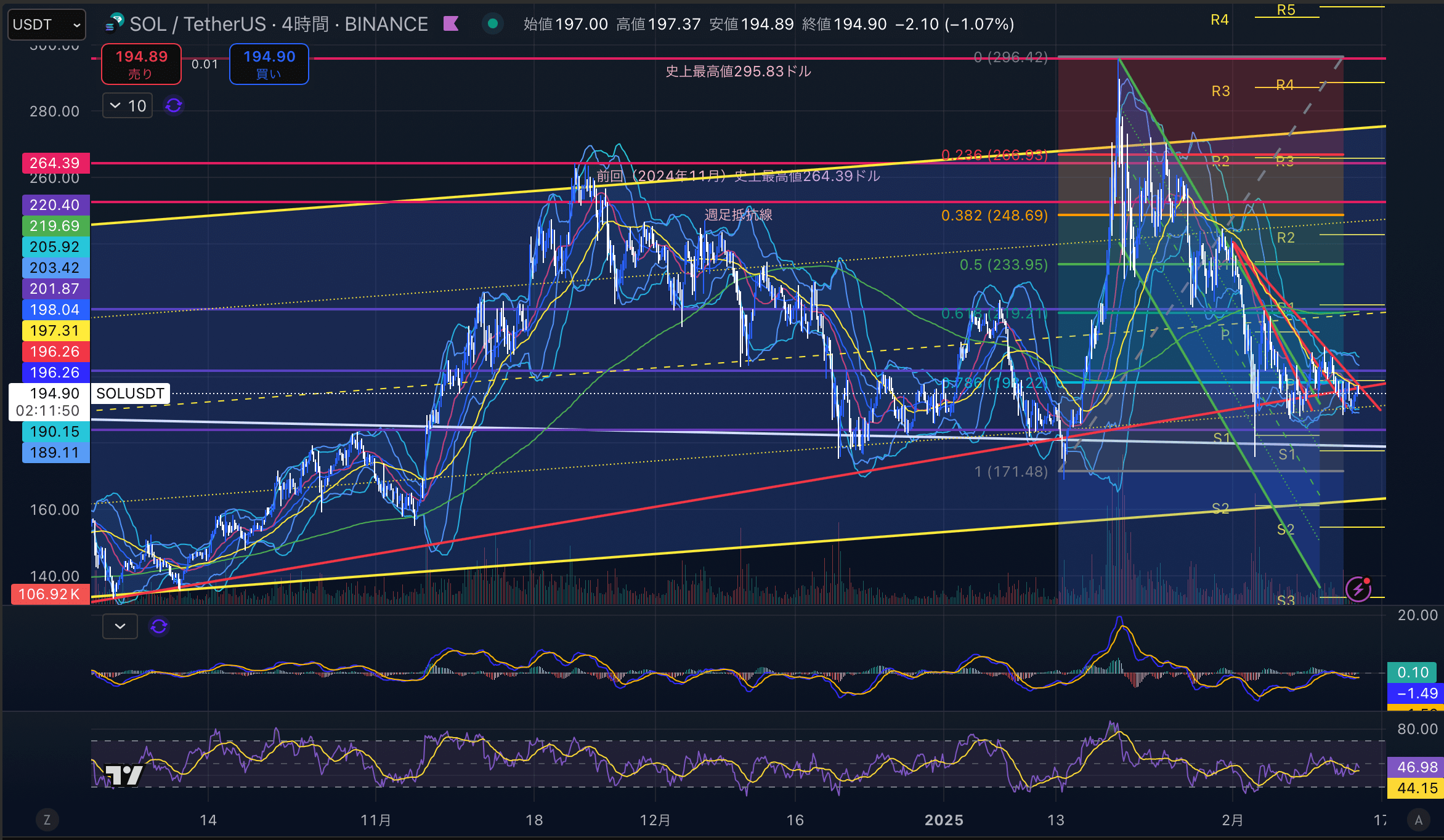Screen dimensions: 1444x840
Task: Click the 高値197.37 high value
Action: tap(659, 24)
